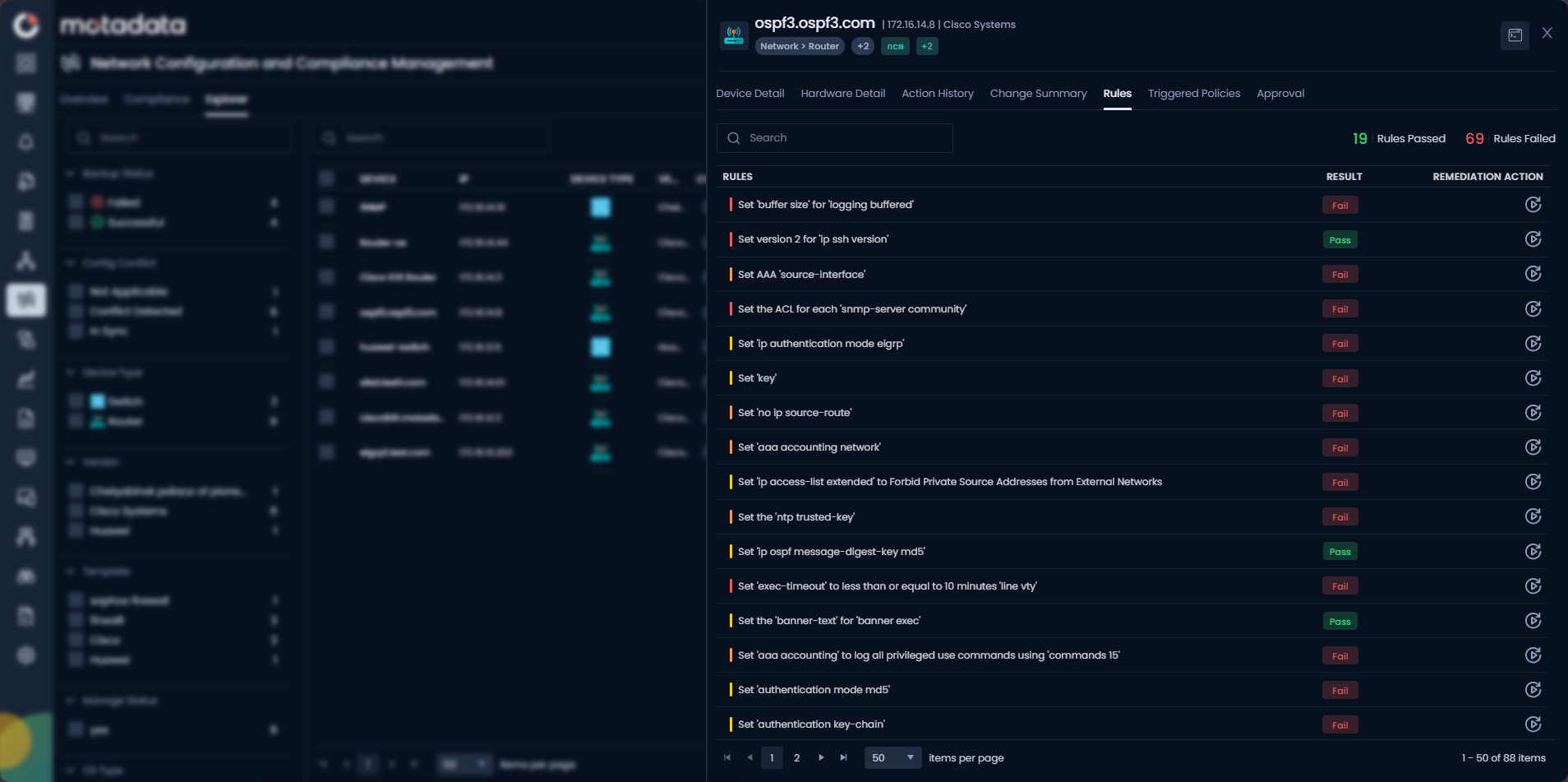Run remediation for 'aaa accounting network' rule

click(1533, 447)
